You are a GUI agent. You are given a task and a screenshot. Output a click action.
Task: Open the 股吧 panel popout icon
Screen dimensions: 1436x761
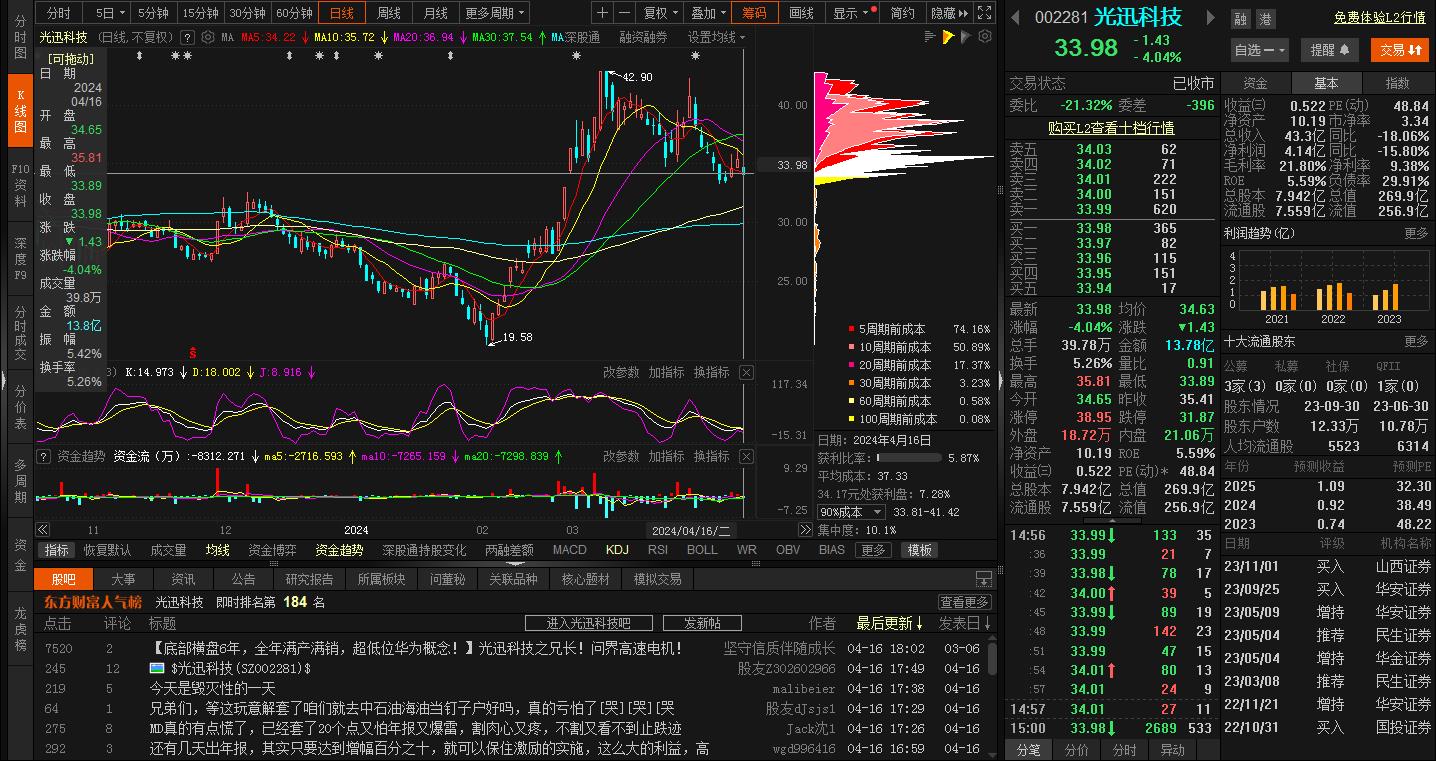pyautogui.click(x=984, y=579)
